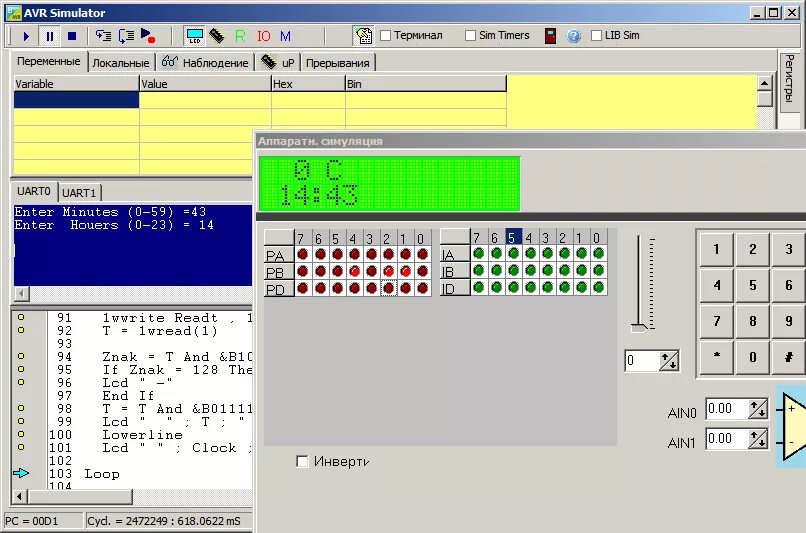This screenshot has height=533, width=806.
Task: Enable the Терминал checkbox
Action: tap(386, 35)
